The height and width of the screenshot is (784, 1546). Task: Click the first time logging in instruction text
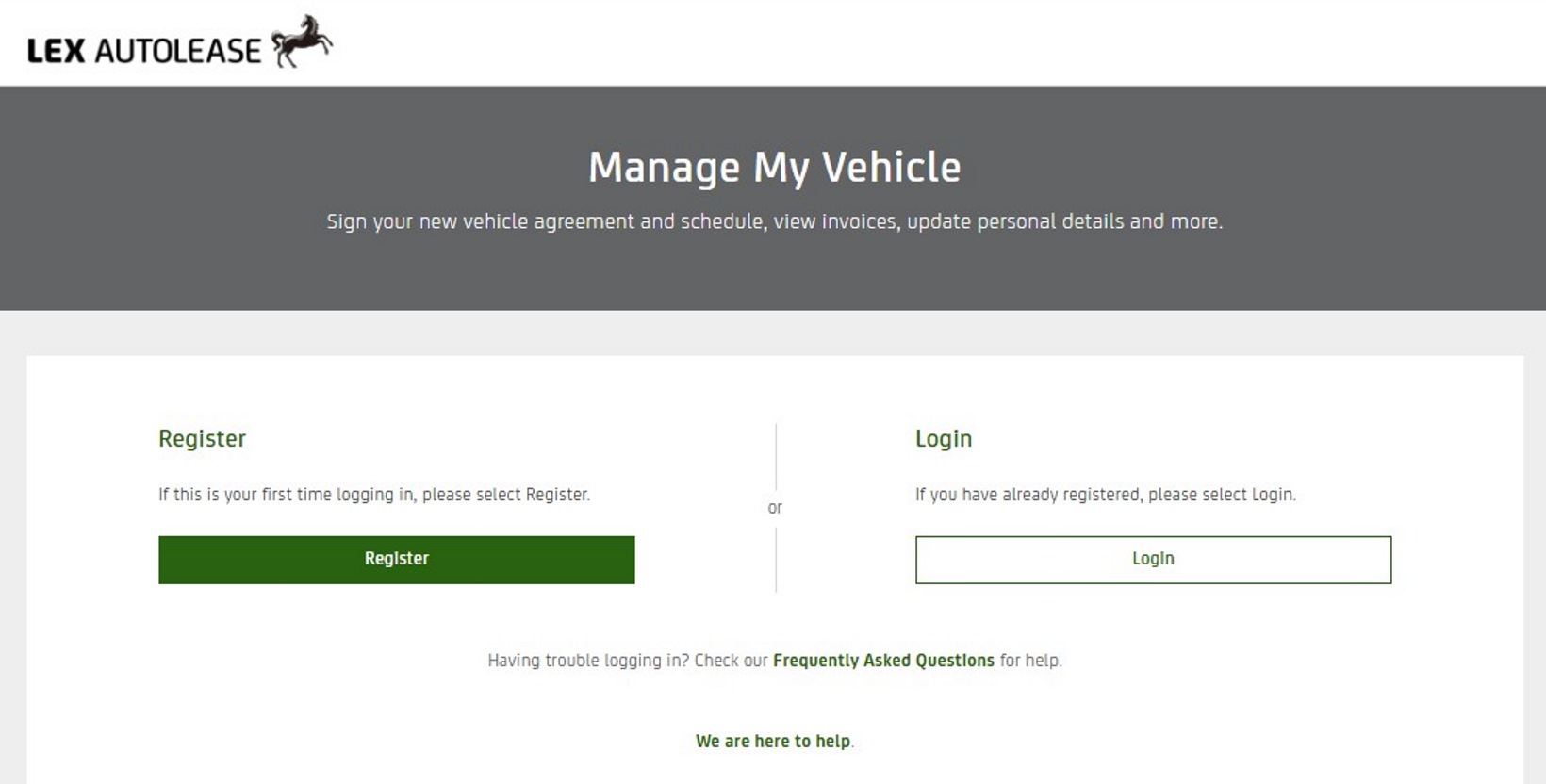point(373,495)
